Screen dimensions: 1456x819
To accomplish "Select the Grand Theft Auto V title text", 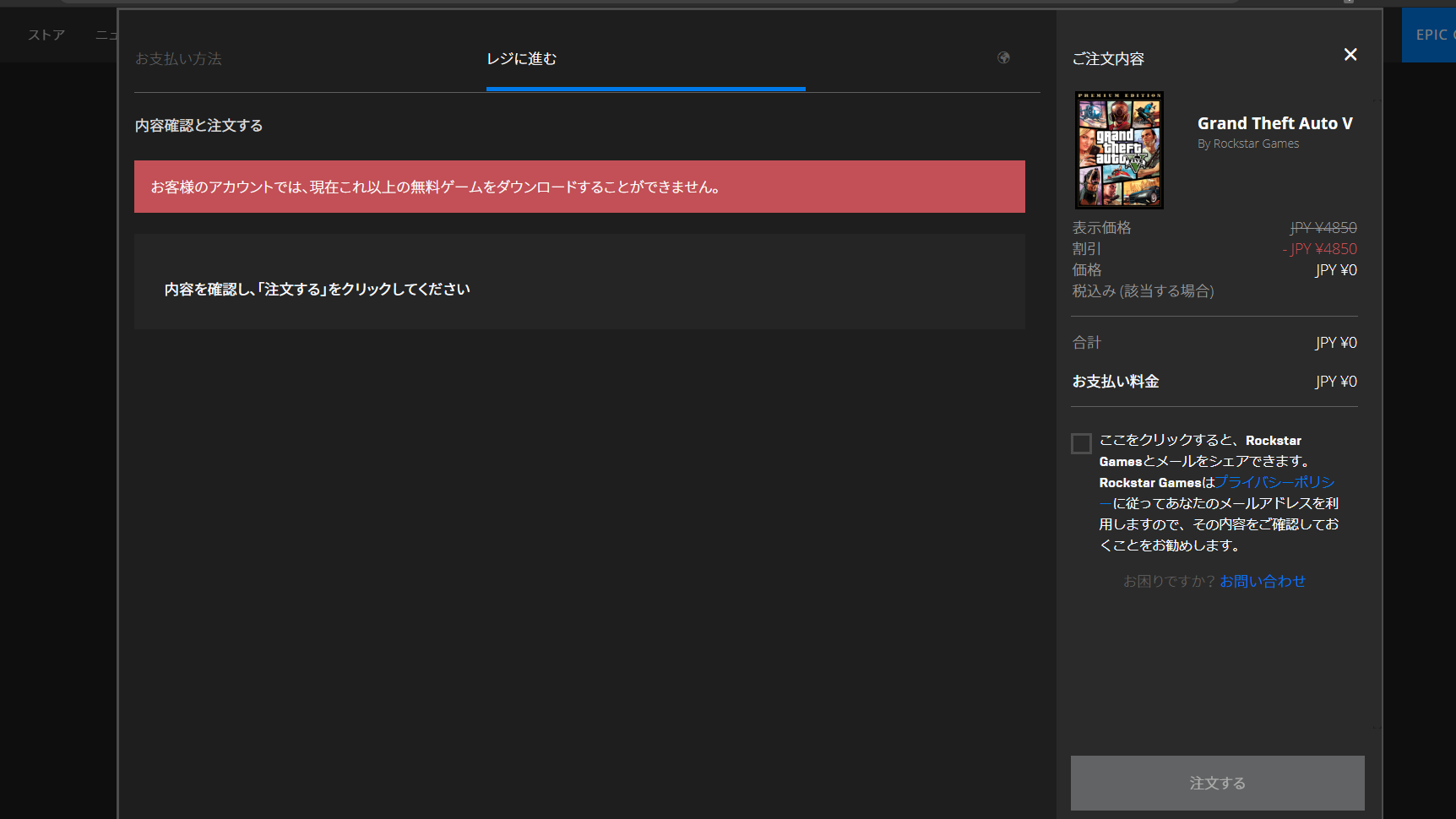I will (1274, 123).
